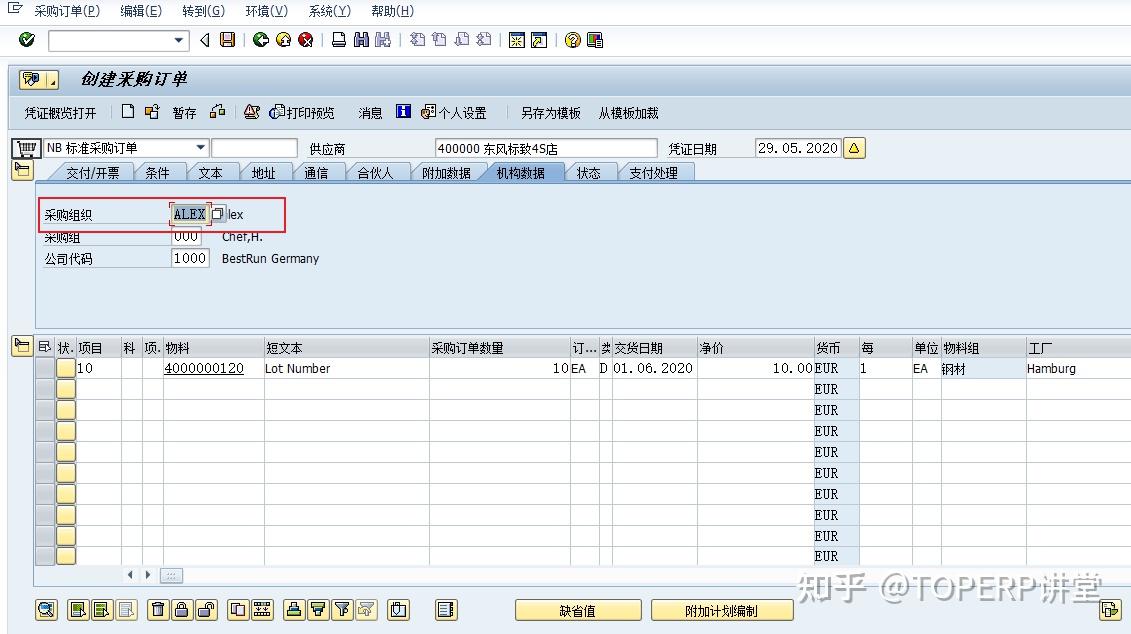
Task: Switch to the 条件 tab
Action: tap(160, 171)
